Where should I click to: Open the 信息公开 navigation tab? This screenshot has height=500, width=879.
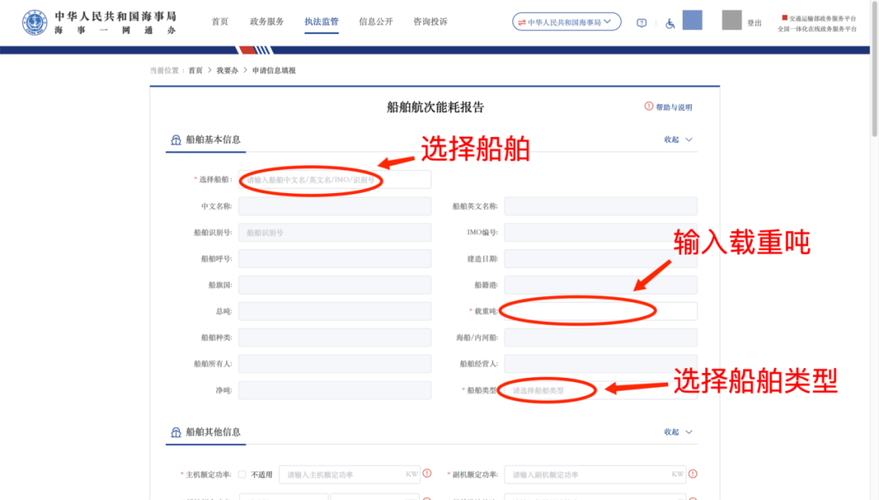point(376,21)
